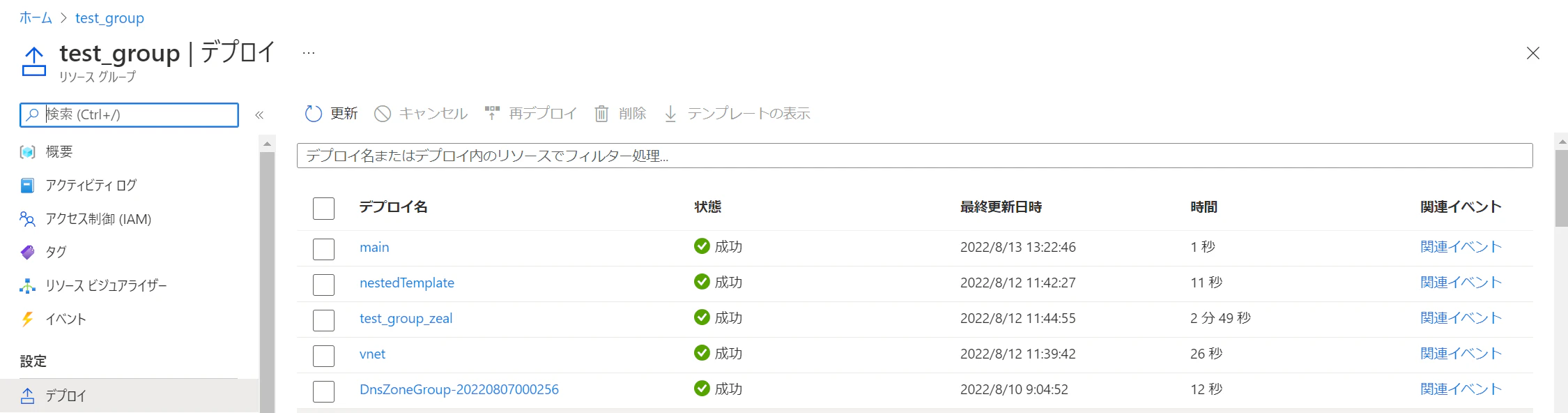Check the box for vnet deployment

pyautogui.click(x=323, y=356)
